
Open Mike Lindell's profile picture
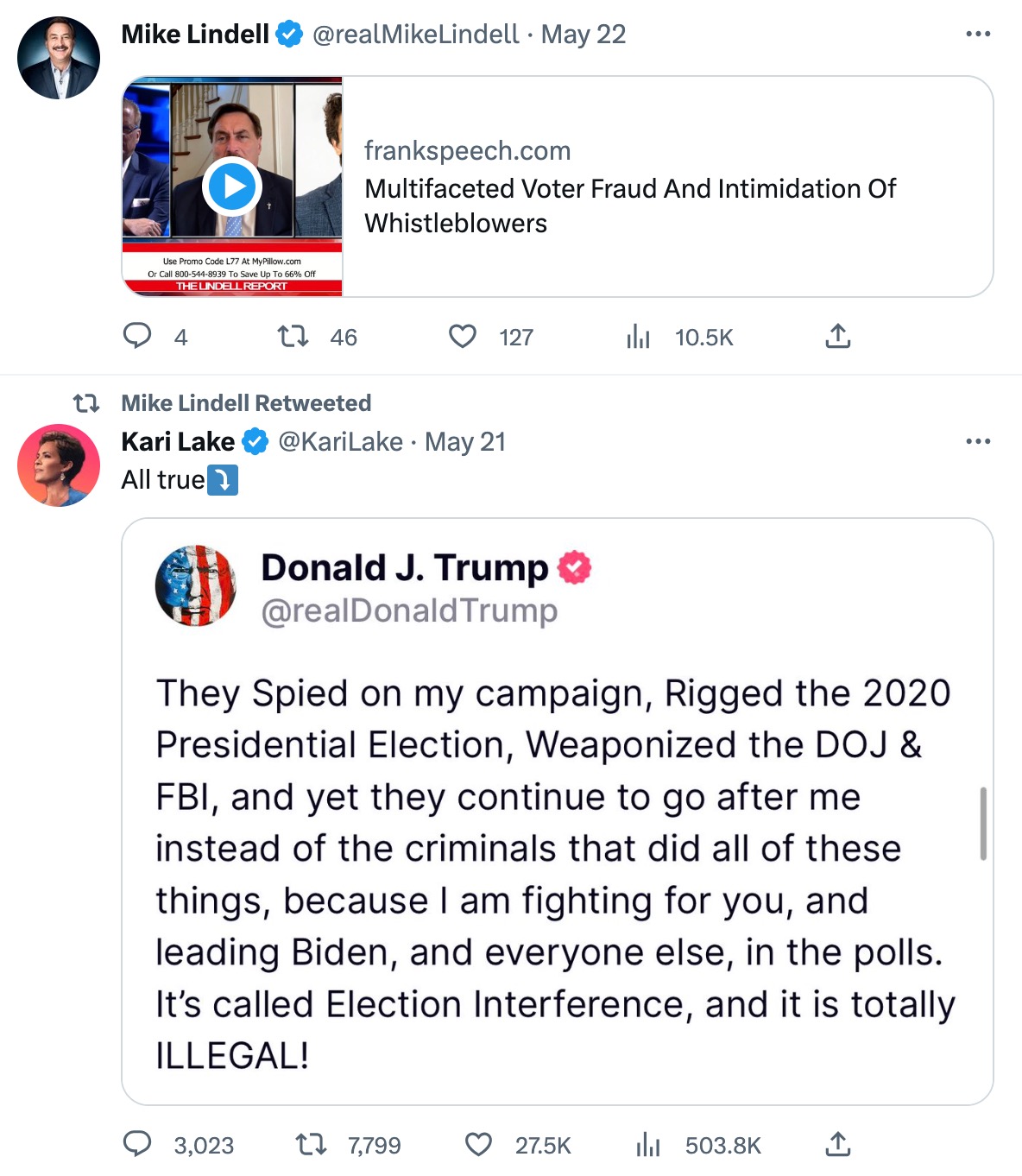59,58
